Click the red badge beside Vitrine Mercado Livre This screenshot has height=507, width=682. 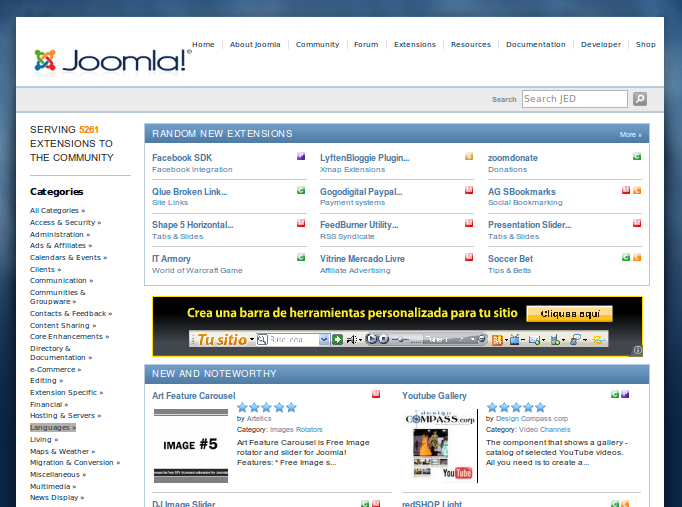pyautogui.click(x=469, y=257)
